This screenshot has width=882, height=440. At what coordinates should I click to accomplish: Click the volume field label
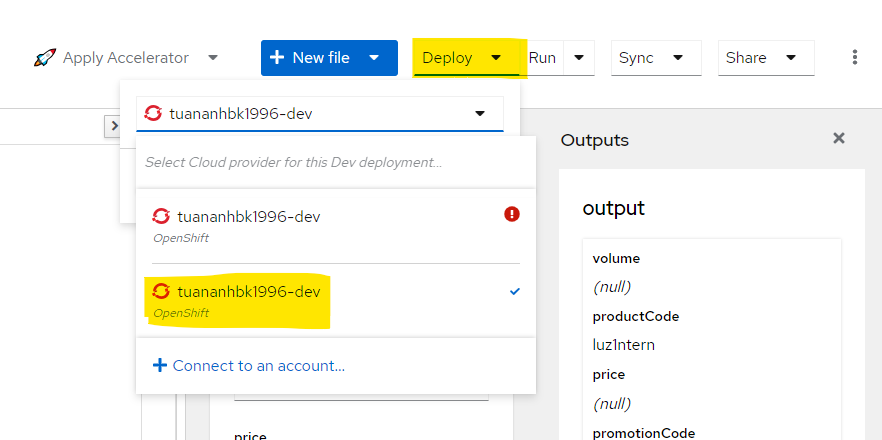(616, 259)
